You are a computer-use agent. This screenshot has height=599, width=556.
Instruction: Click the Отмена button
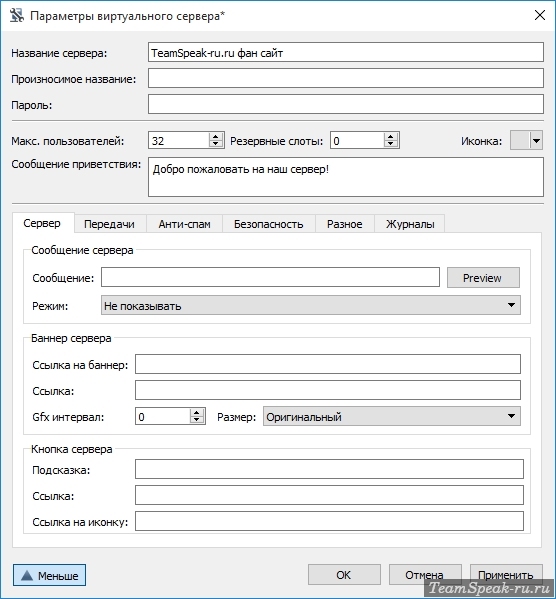425,575
